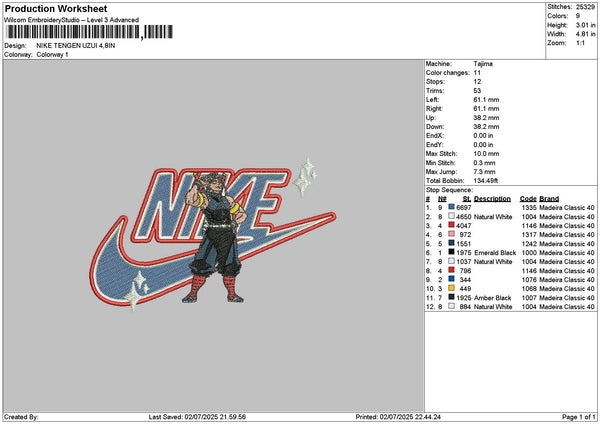Select the blue swatch for stop 6697
This screenshot has width=600, height=424.
click(452, 207)
